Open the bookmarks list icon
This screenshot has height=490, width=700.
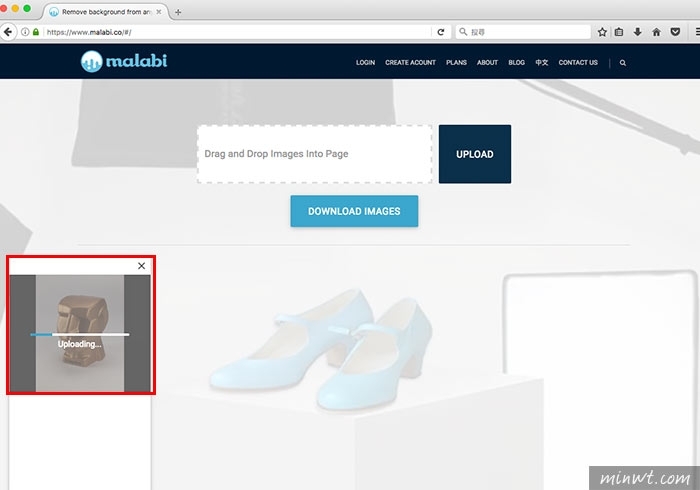(x=619, y=32)
